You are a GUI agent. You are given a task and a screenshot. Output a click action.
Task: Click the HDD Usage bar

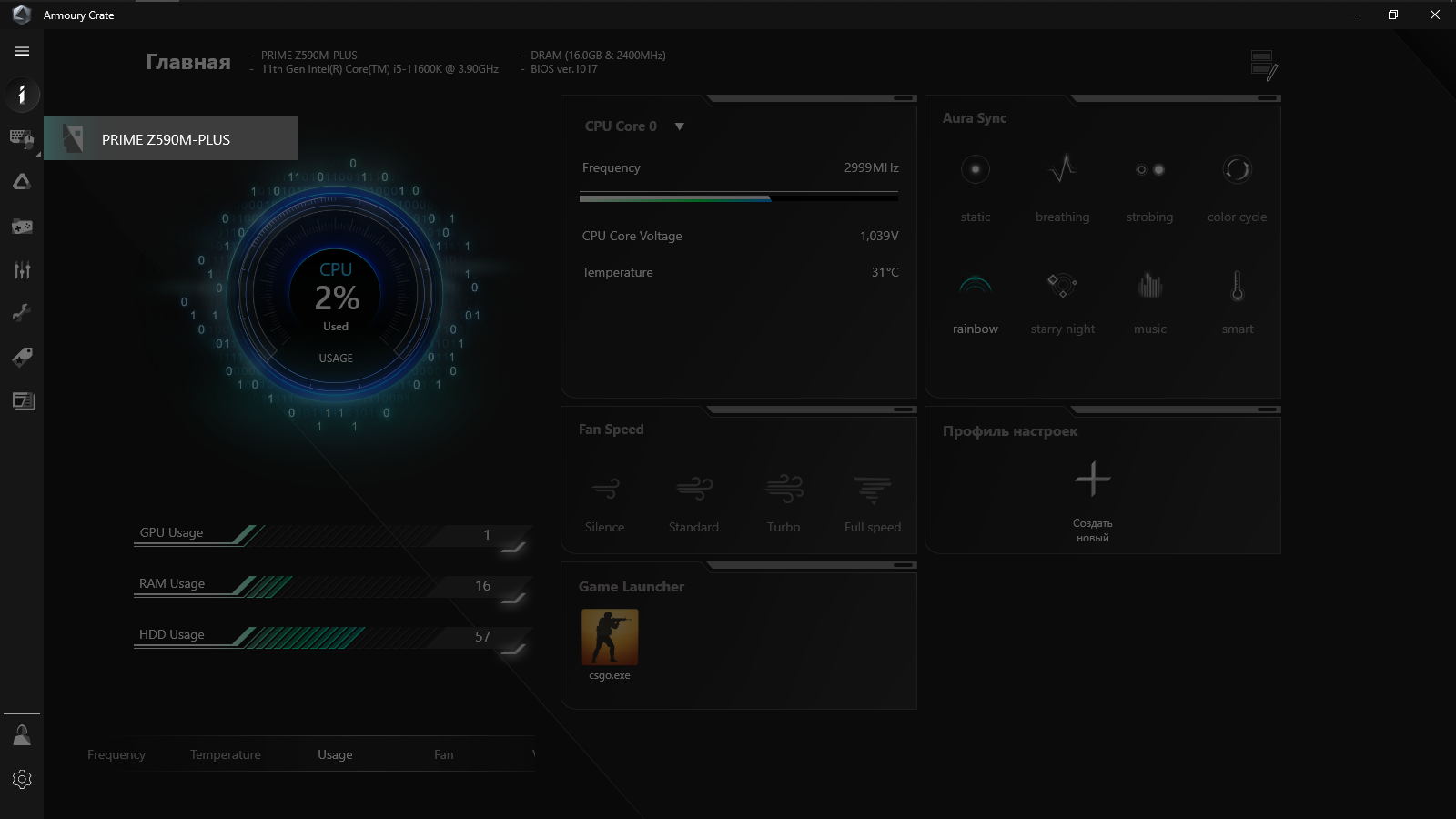[332, 636]
